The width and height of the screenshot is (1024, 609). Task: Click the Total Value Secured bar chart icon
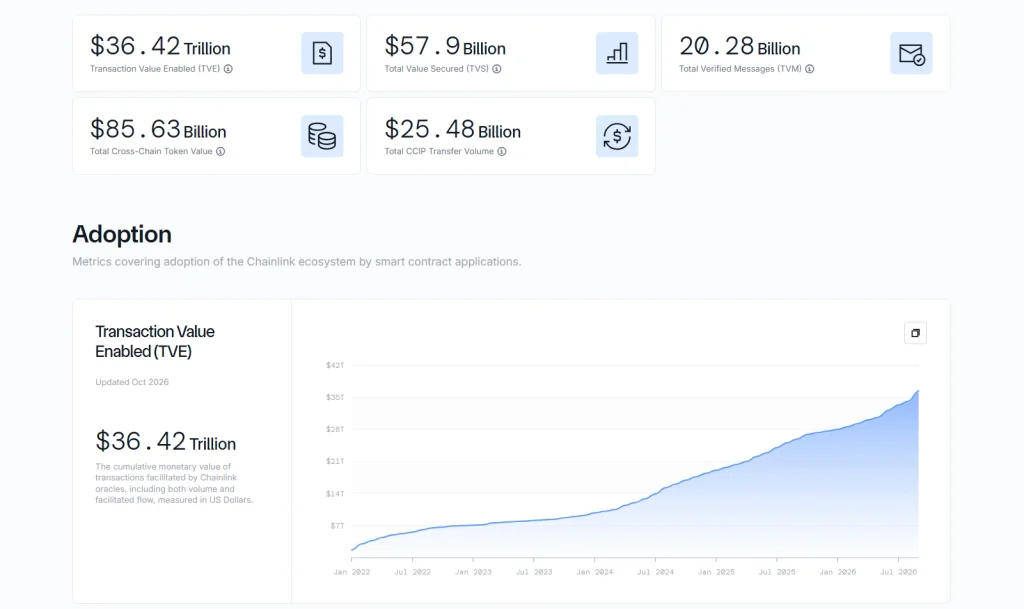(616, 53)
